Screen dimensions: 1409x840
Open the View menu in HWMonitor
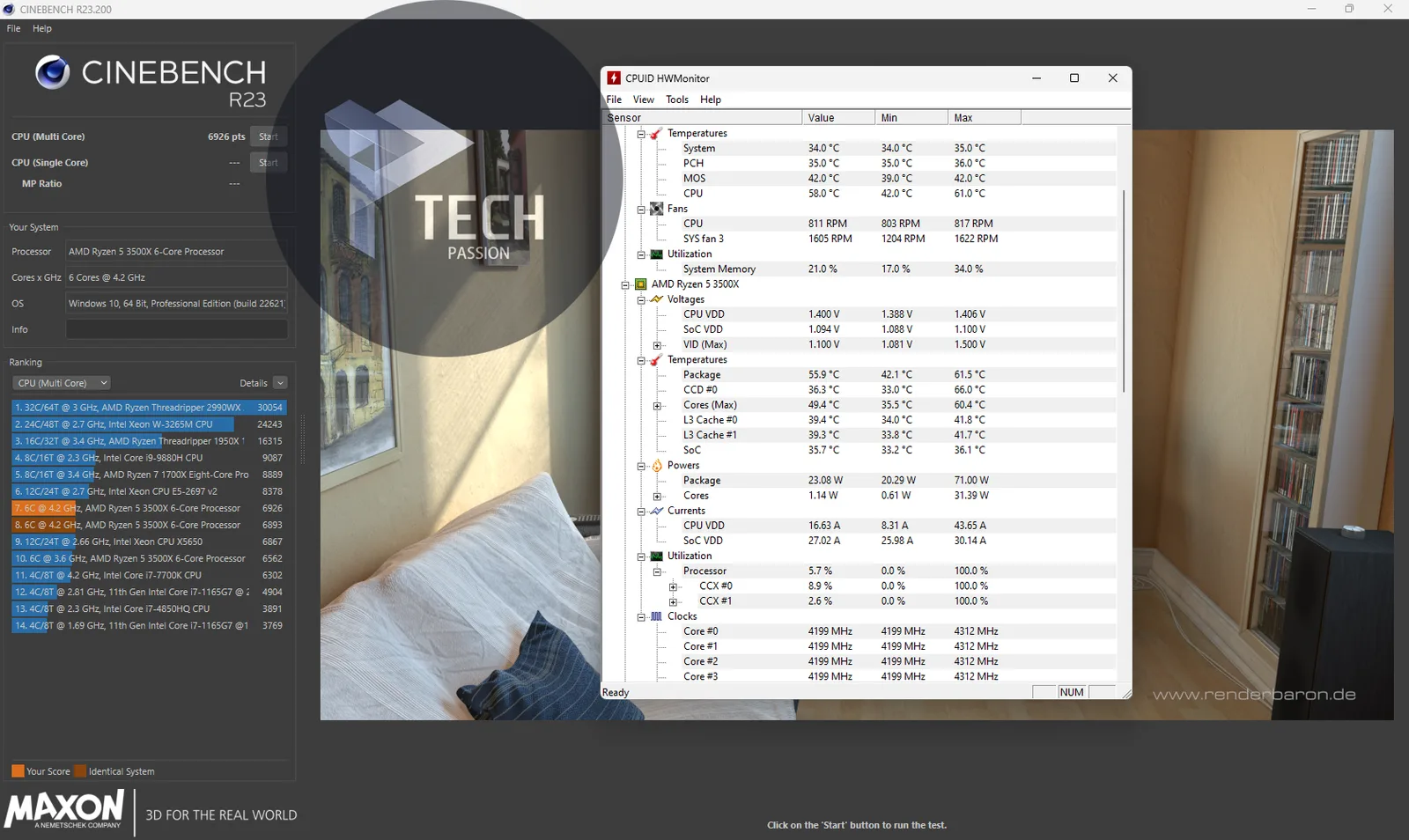click(644, 99)
